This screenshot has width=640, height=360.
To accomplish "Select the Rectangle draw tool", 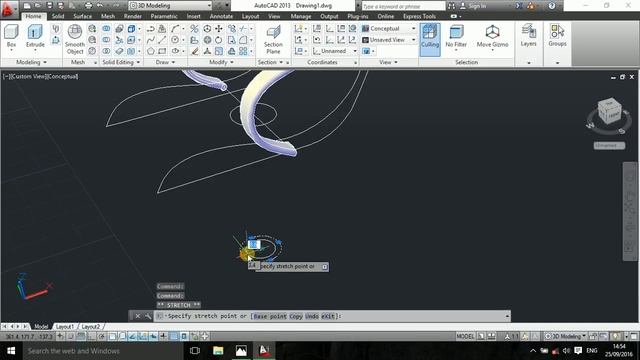I will pos(162,51).
